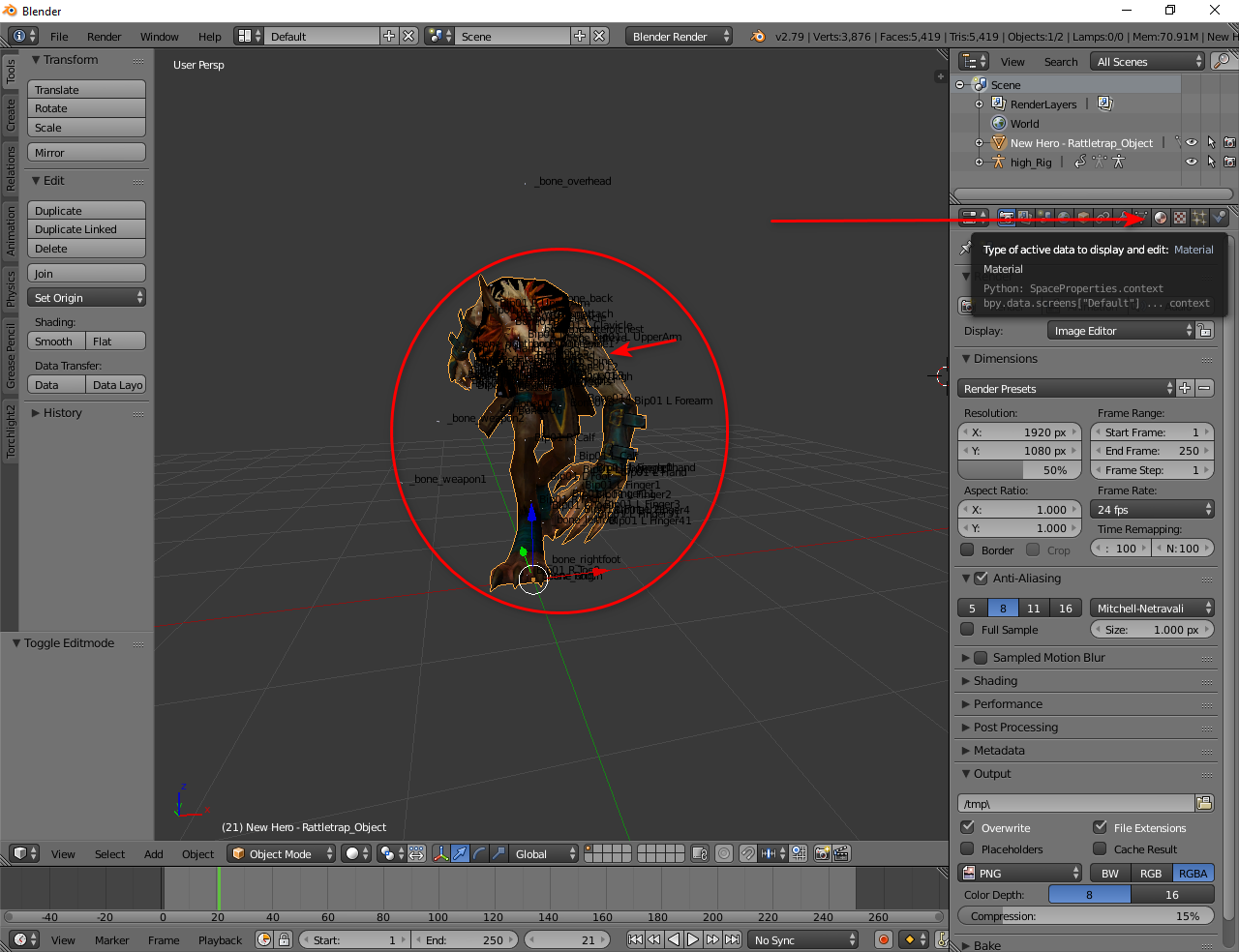The height and width of the screenshot is (952, 1239).
Task: Expand the high_Rig tree item
Action: pos(979,163)
